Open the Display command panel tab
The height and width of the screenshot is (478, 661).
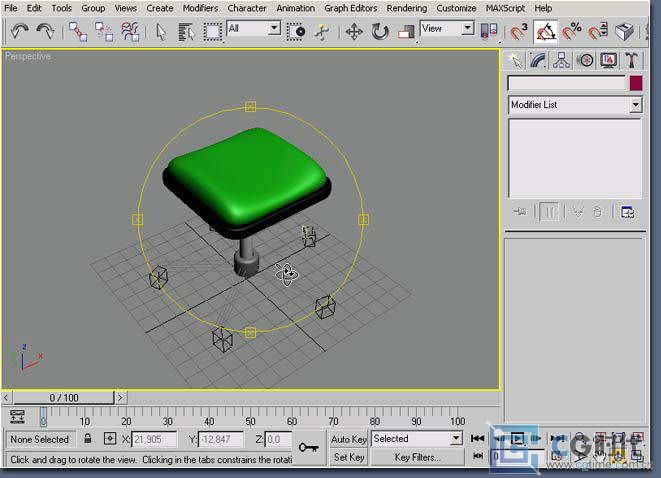coord(609,61)
